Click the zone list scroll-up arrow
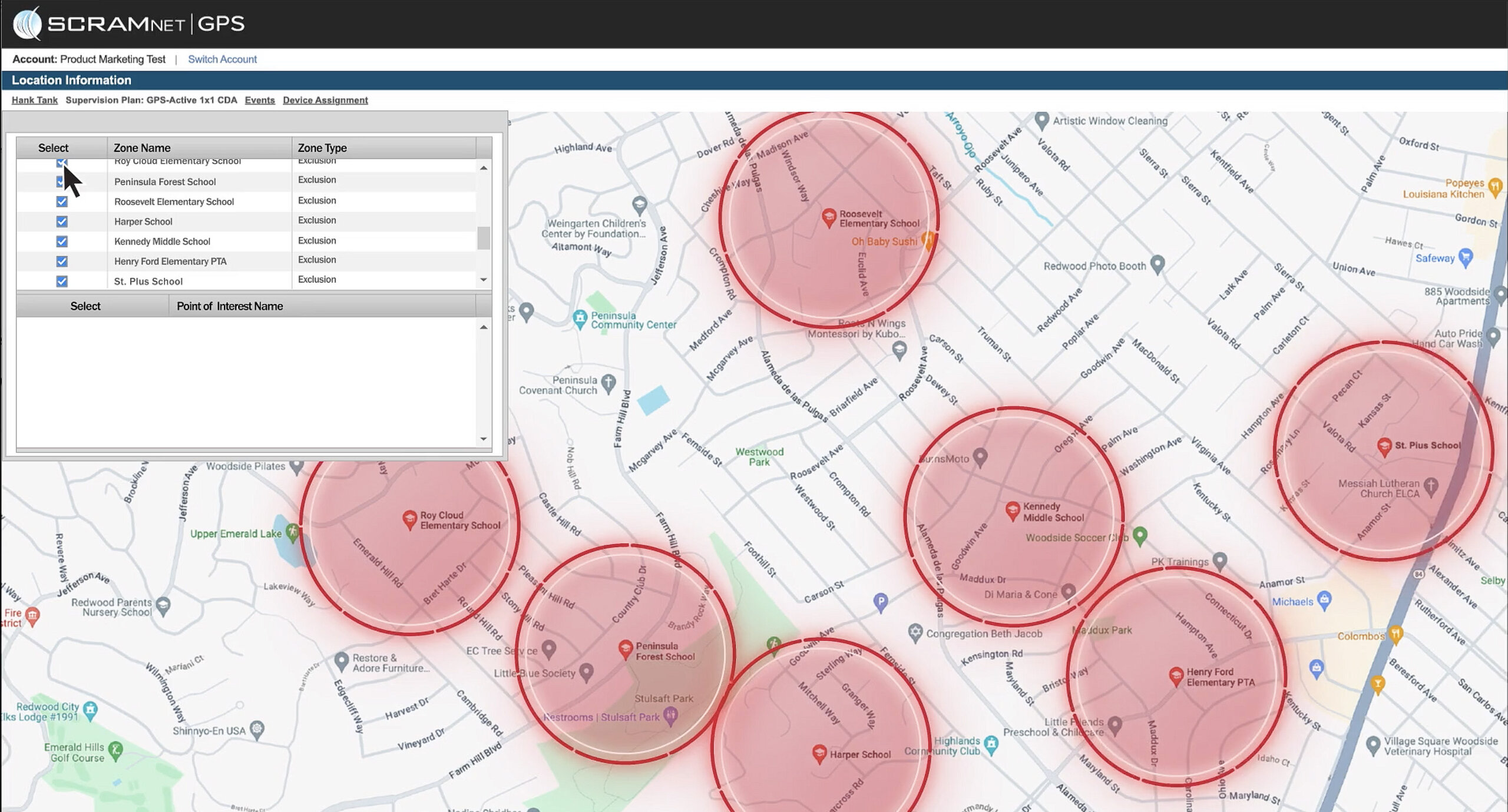This screenshot has height=812, width=1508. pos(484,168)
